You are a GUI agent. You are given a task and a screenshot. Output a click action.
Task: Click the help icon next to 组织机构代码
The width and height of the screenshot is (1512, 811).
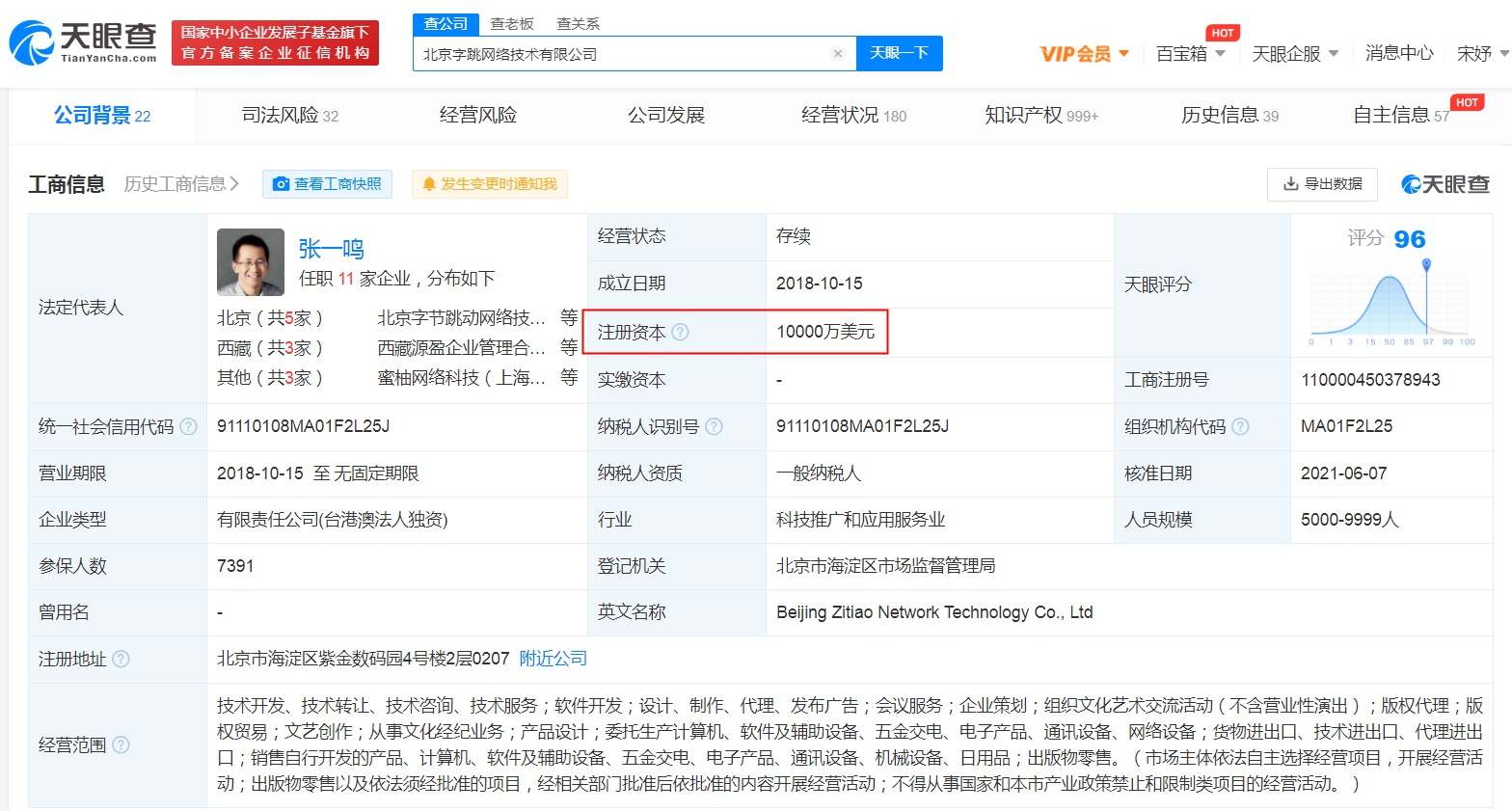tap(1240, 426)
